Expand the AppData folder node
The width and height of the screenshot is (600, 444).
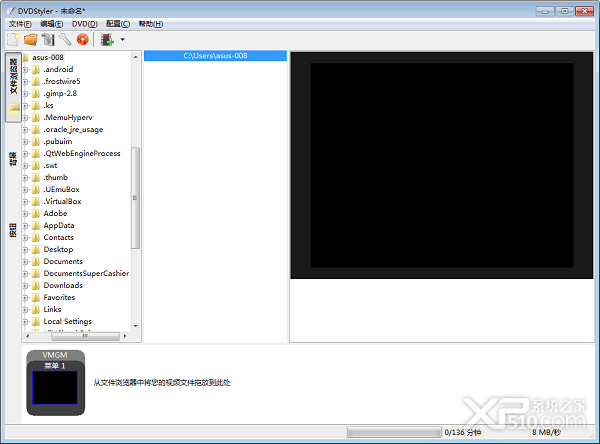pyautogui.click(x=25, y=226)
